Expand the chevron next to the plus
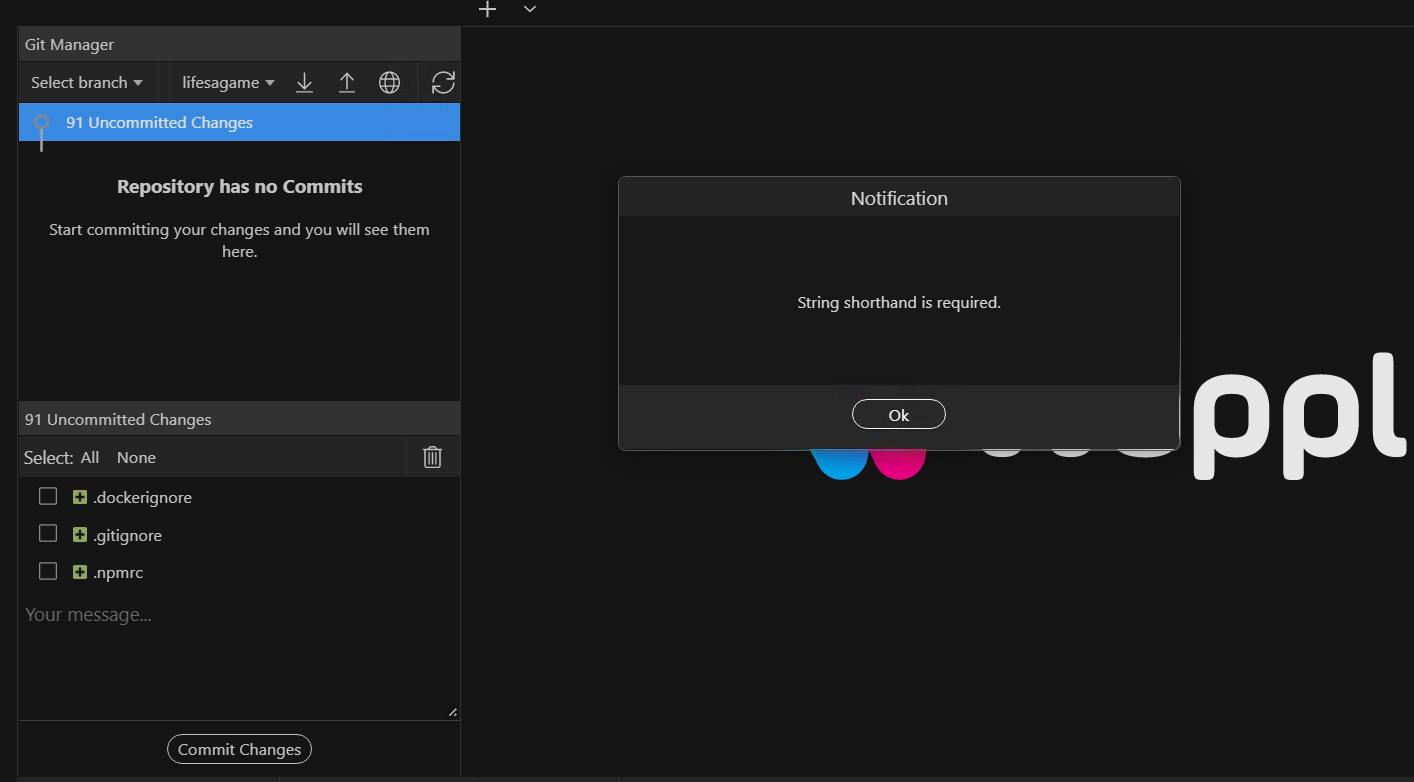 click(x=530, y=9)
